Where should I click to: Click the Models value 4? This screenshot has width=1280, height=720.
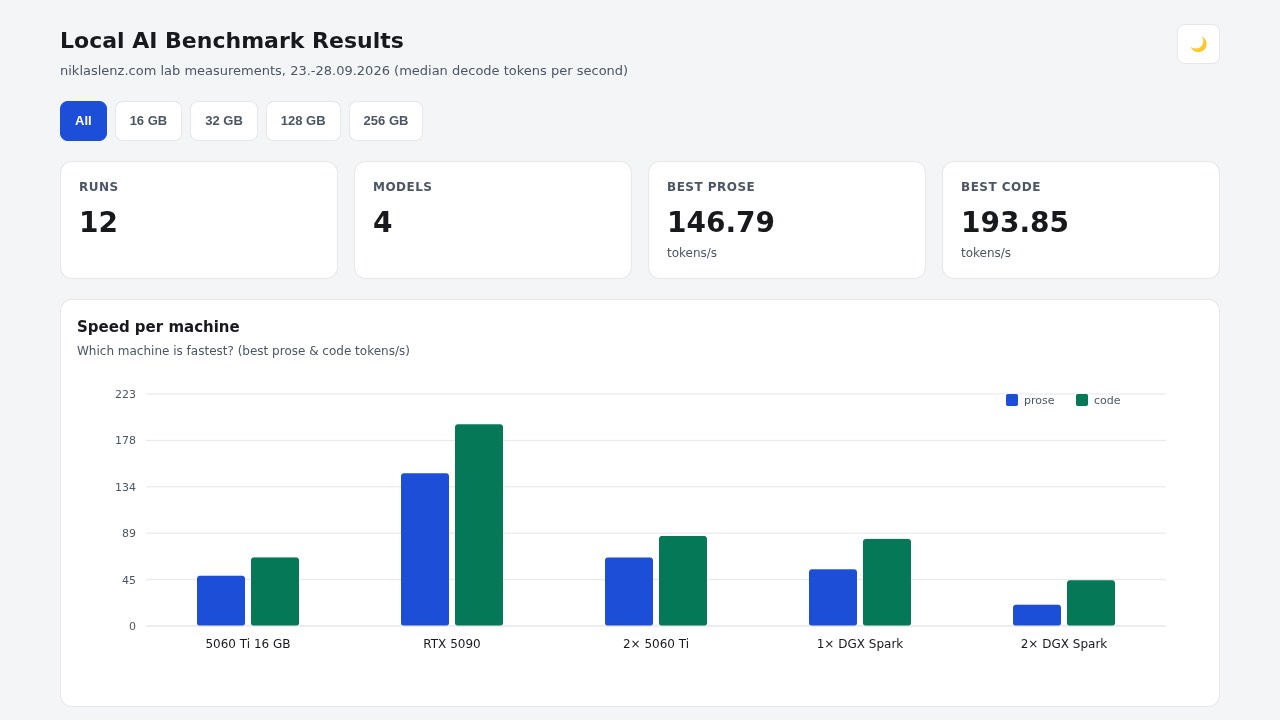382,222
